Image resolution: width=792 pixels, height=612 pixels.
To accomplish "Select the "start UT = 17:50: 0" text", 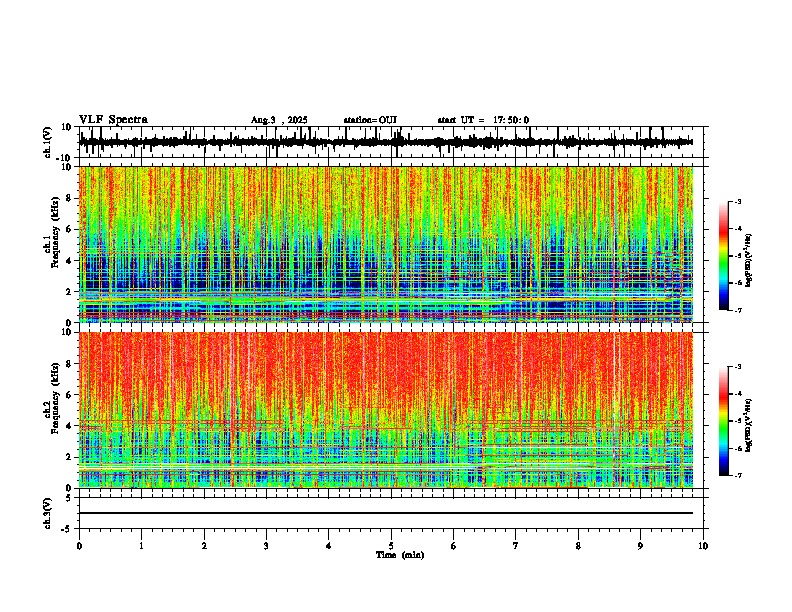I will tap(483, 120).
